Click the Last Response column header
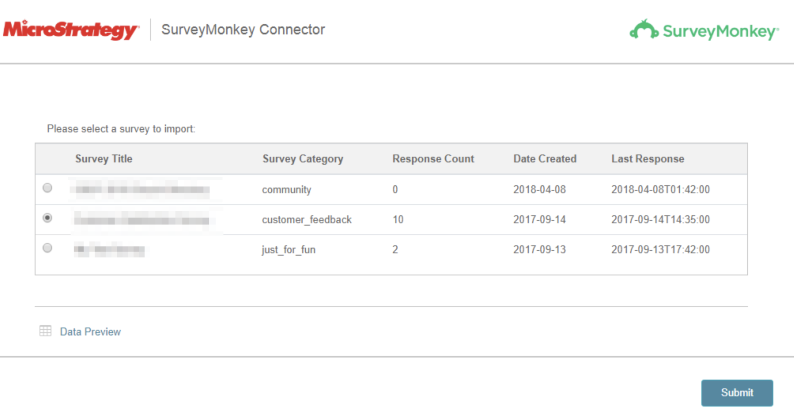Image resolution: width=794 pixels, height=415 pixels. tap(648, 159)
